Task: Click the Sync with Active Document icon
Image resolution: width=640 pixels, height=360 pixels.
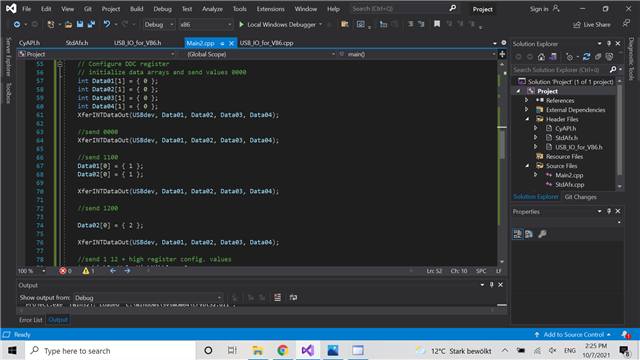Action: pyautogui.click(x=587, y=57)
